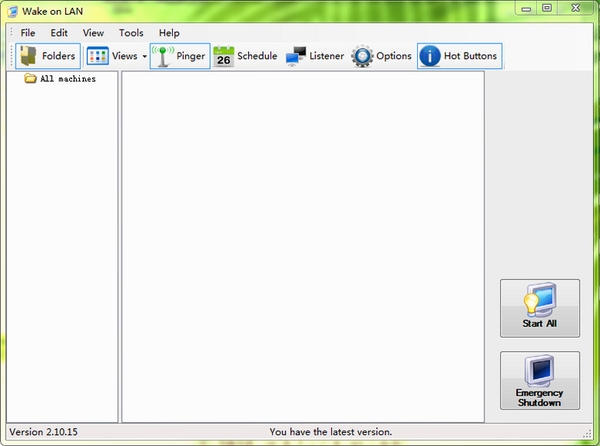
Task: Click the window resize grip in status bar
Action: click(x=587, y=433)
